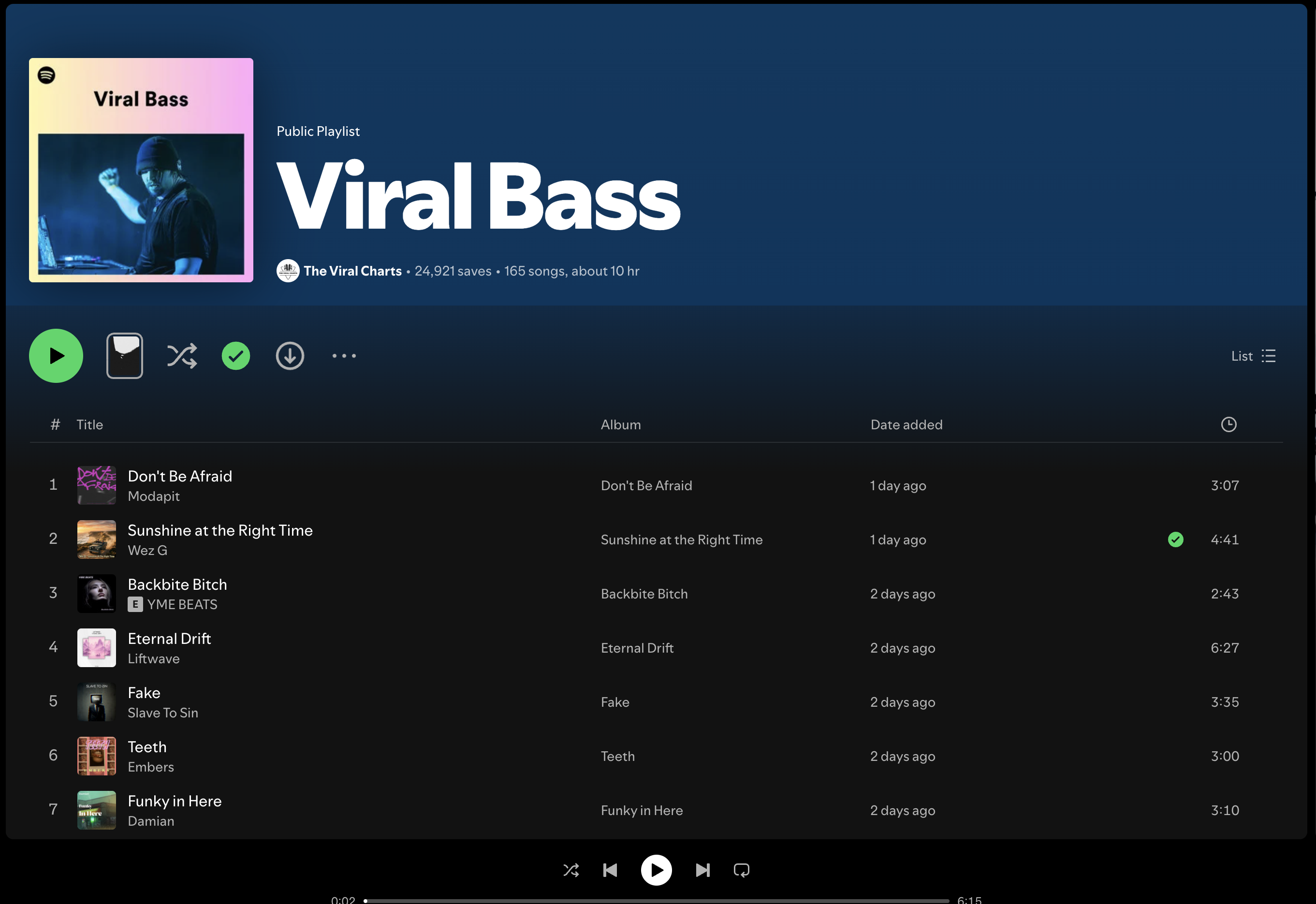Viewport: 1316px width, 904px height.
Task: Click Sunshine at the Right Time cover art
Action: click(96, 539)
